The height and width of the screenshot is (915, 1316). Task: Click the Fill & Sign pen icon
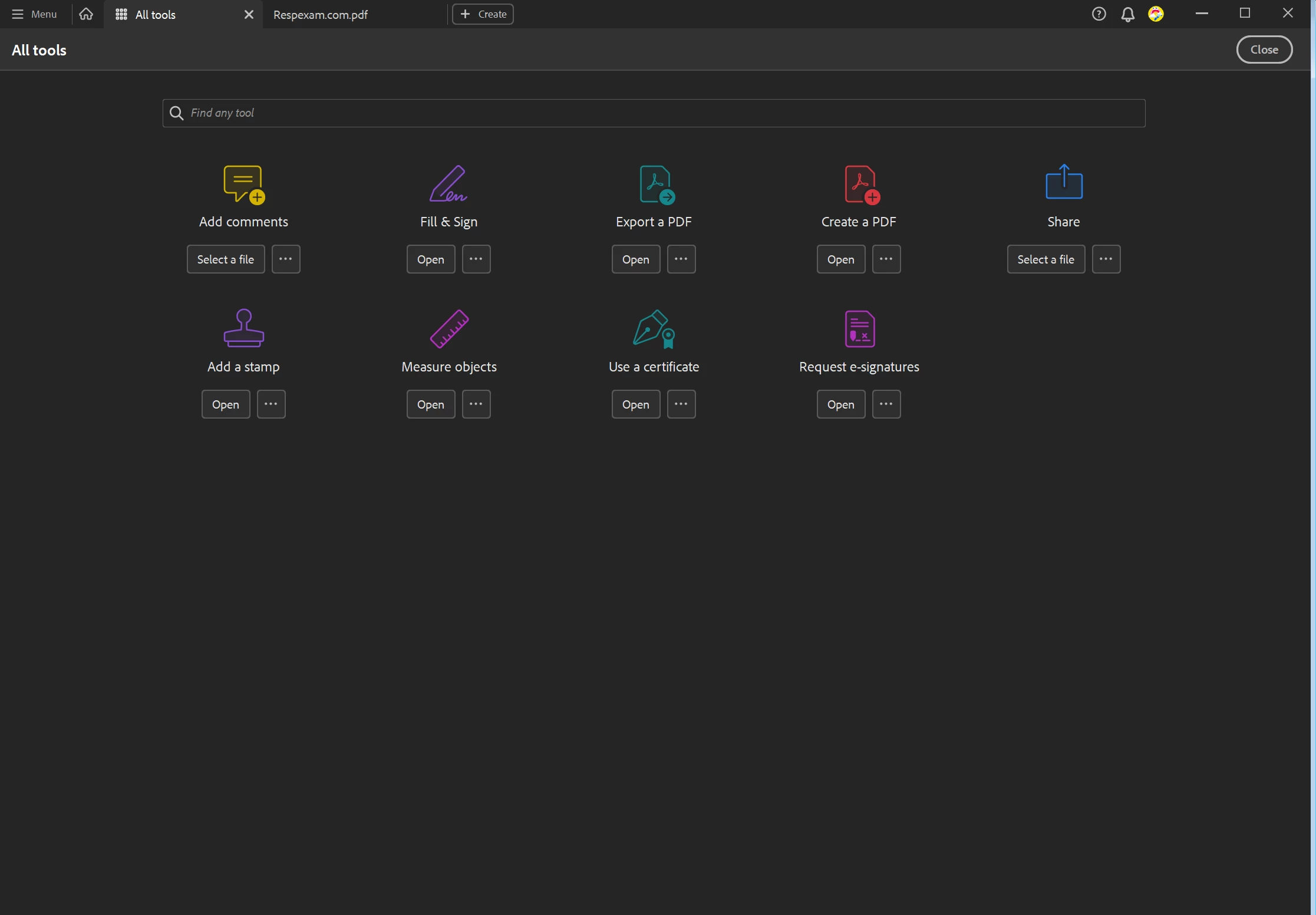(x=448, y=185)
